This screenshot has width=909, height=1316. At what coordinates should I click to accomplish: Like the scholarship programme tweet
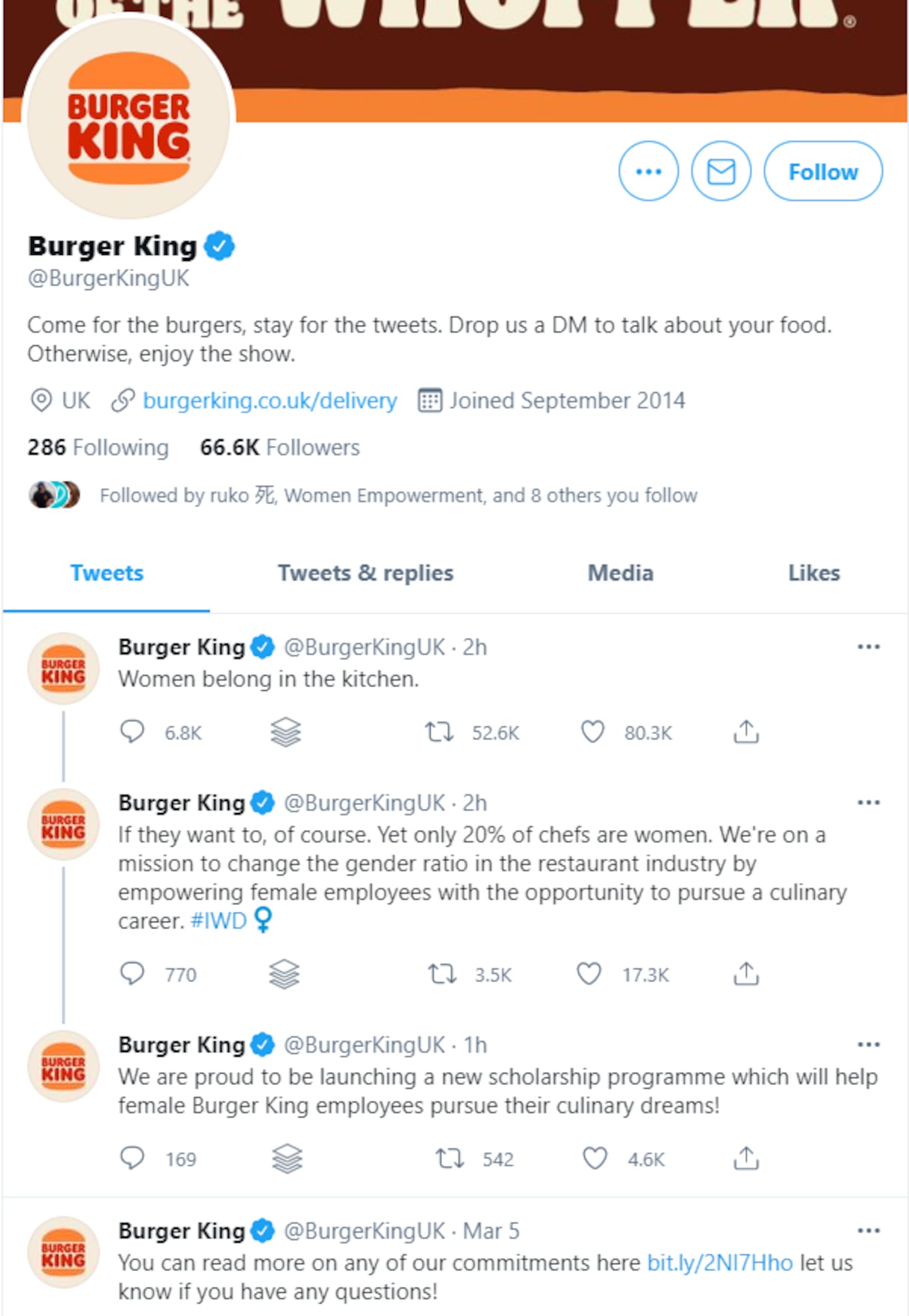coord(595,1158)
